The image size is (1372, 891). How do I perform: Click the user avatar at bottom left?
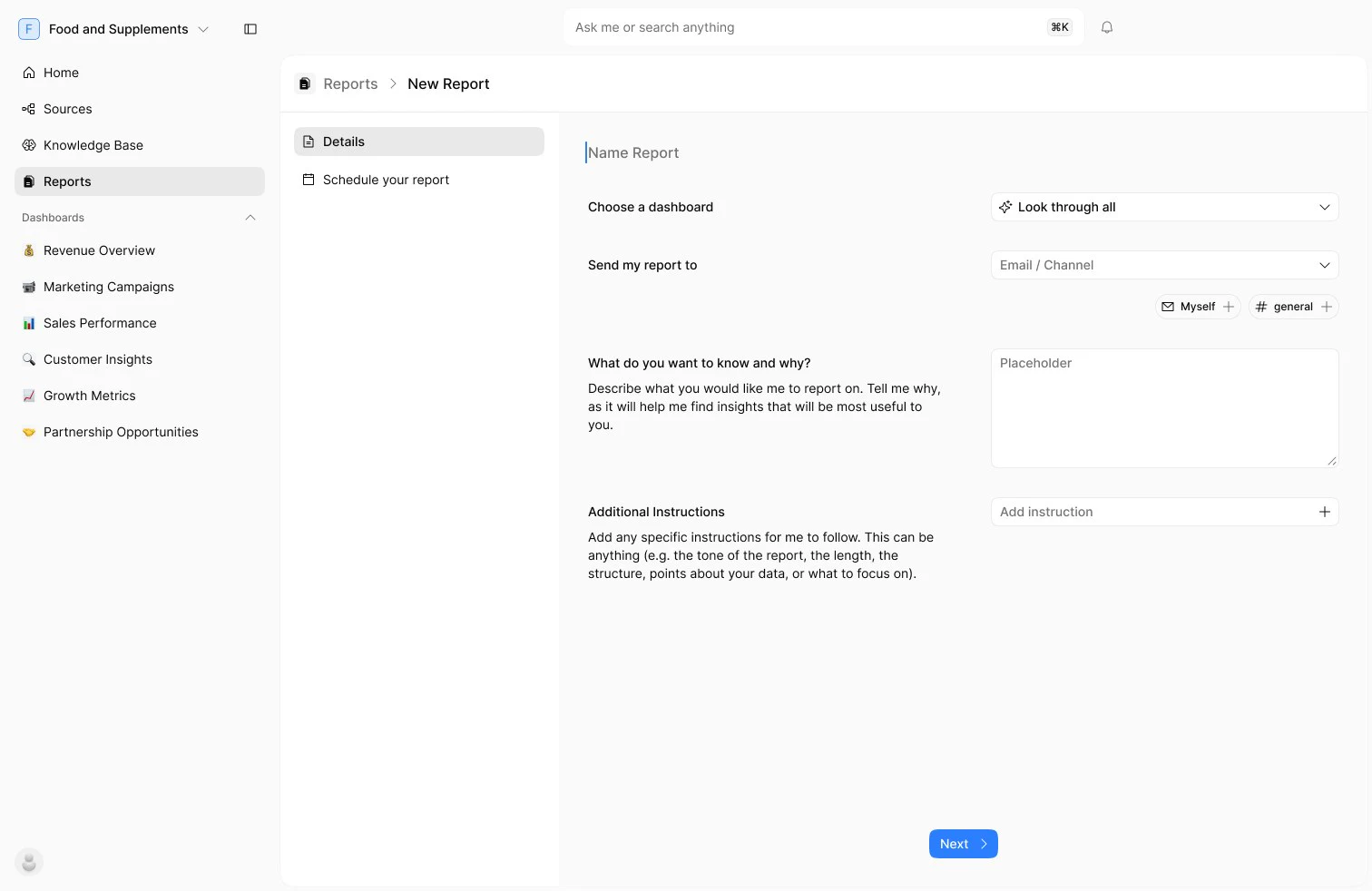pos(29,862)
